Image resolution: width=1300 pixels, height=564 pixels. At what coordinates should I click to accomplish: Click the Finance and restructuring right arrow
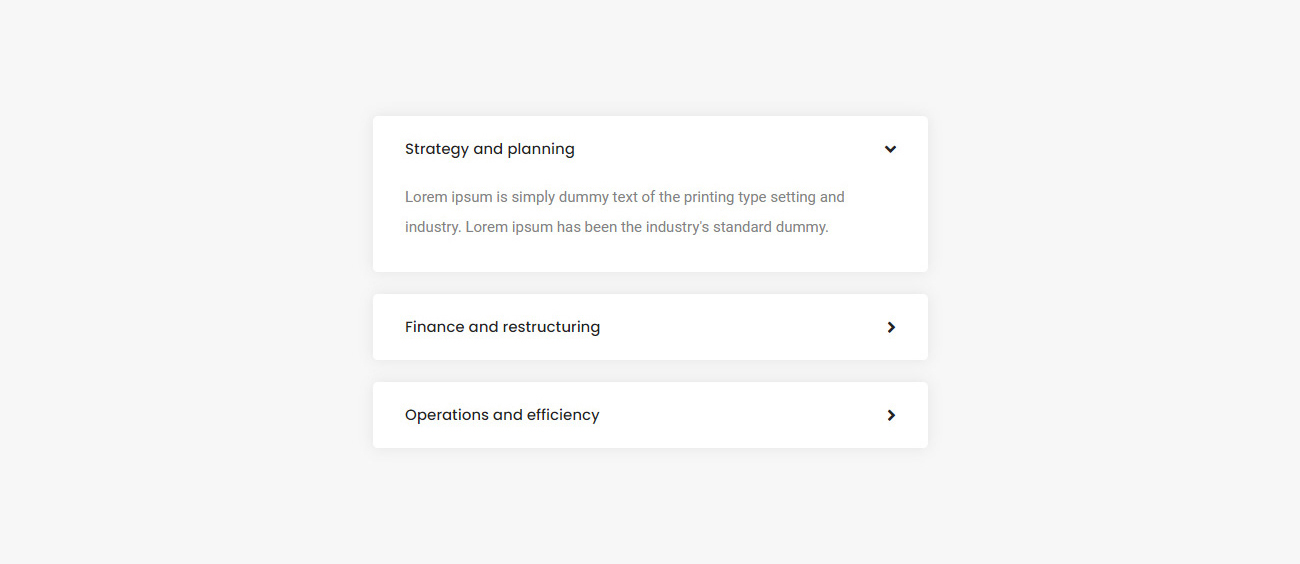coord(891,327)
